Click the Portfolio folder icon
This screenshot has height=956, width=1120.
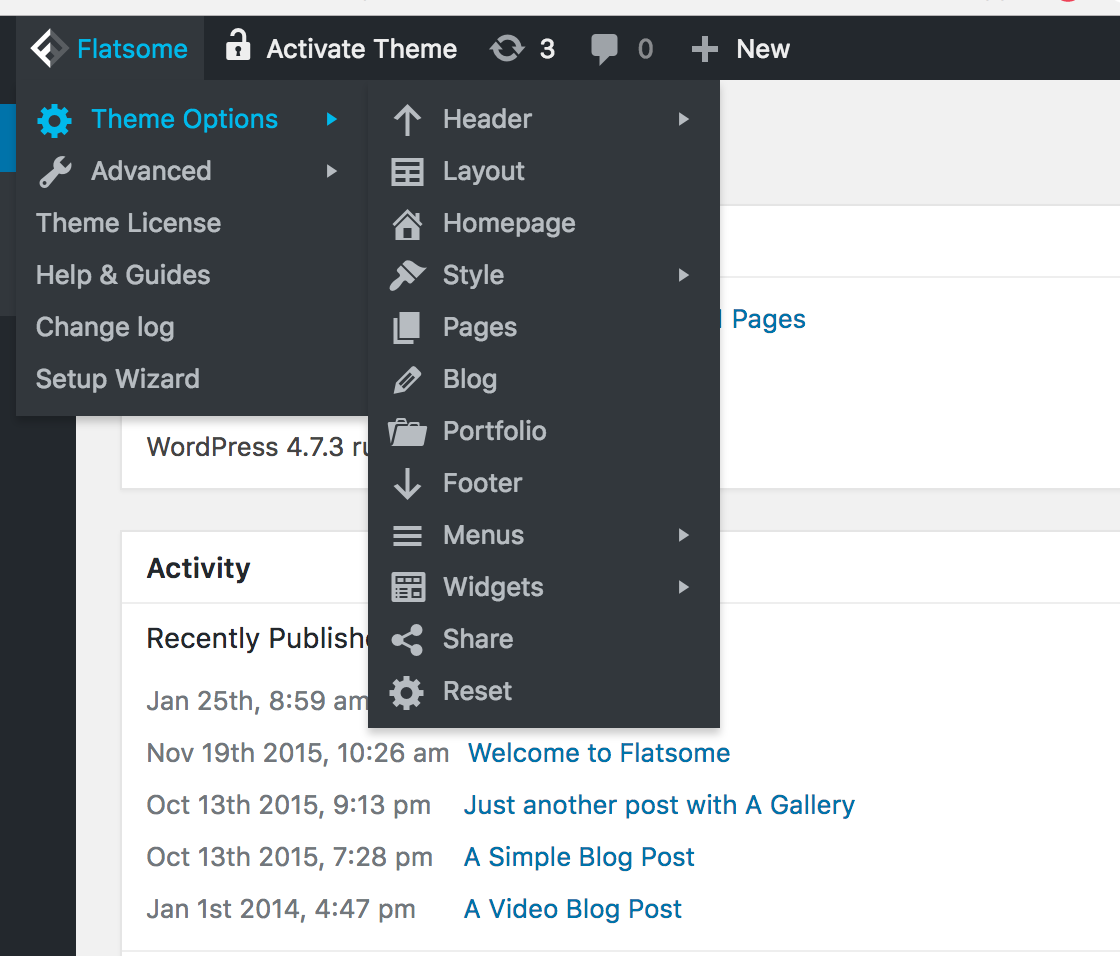407,432
